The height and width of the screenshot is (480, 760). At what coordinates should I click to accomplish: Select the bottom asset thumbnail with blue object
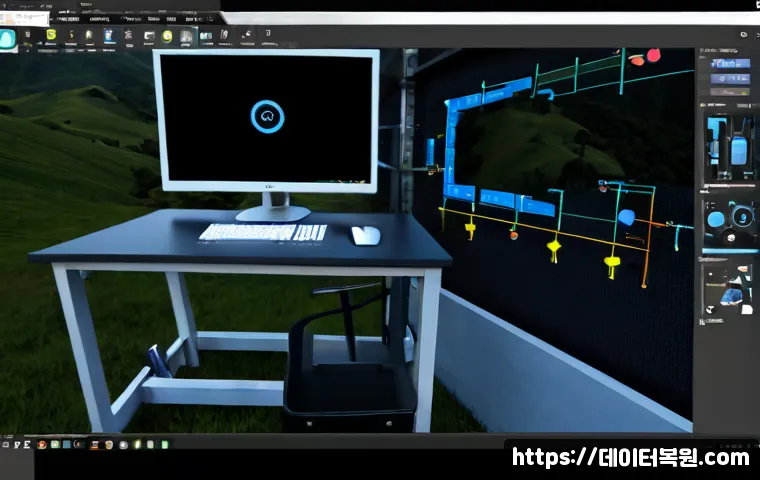tap(728, 289)
